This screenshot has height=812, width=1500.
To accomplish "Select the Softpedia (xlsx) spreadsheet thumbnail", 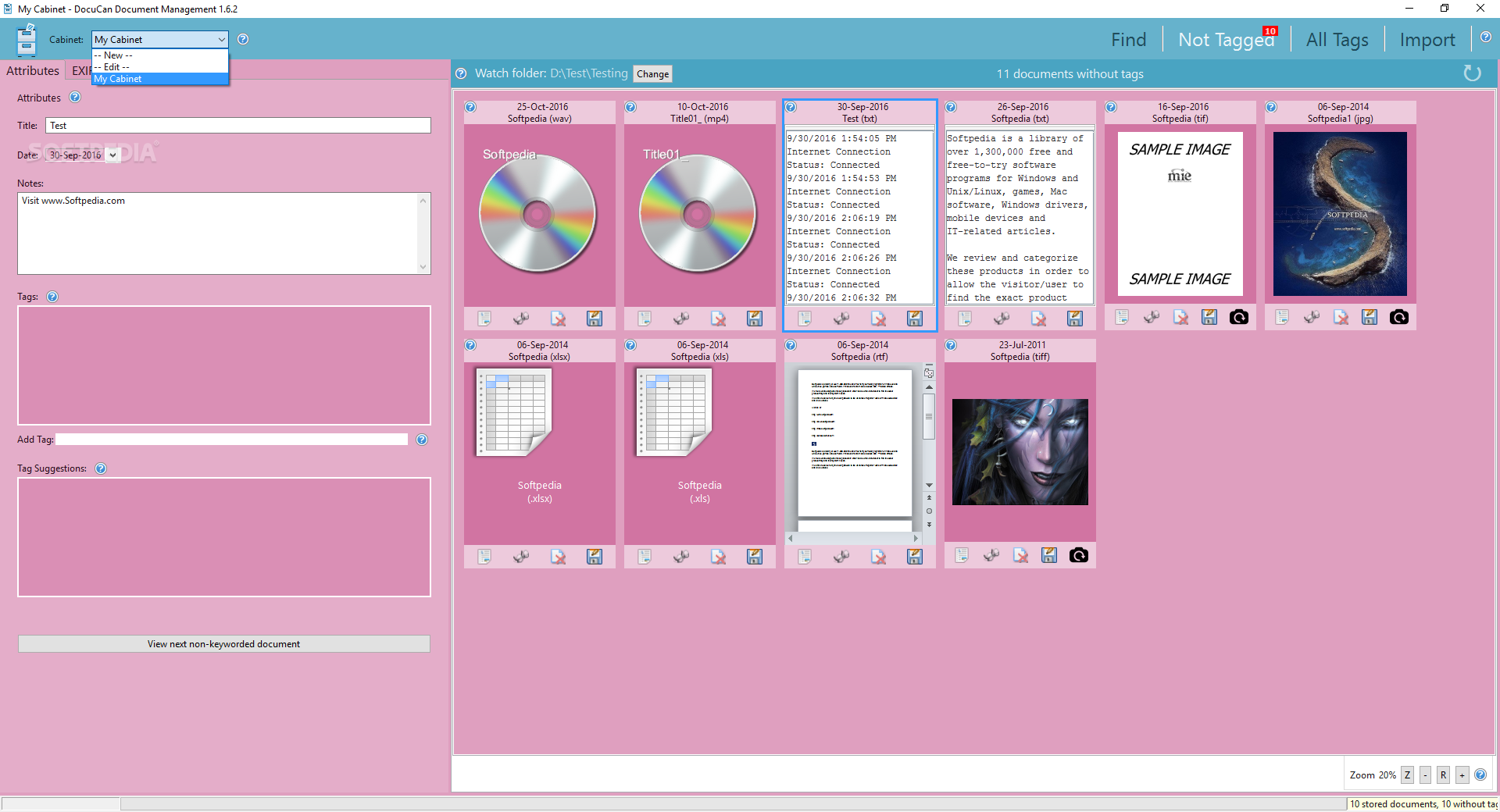I will (x=515, y=412).
